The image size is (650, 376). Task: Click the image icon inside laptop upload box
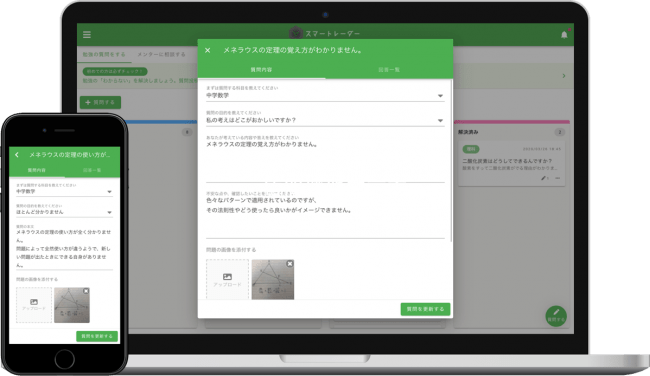tap(227, 277)
